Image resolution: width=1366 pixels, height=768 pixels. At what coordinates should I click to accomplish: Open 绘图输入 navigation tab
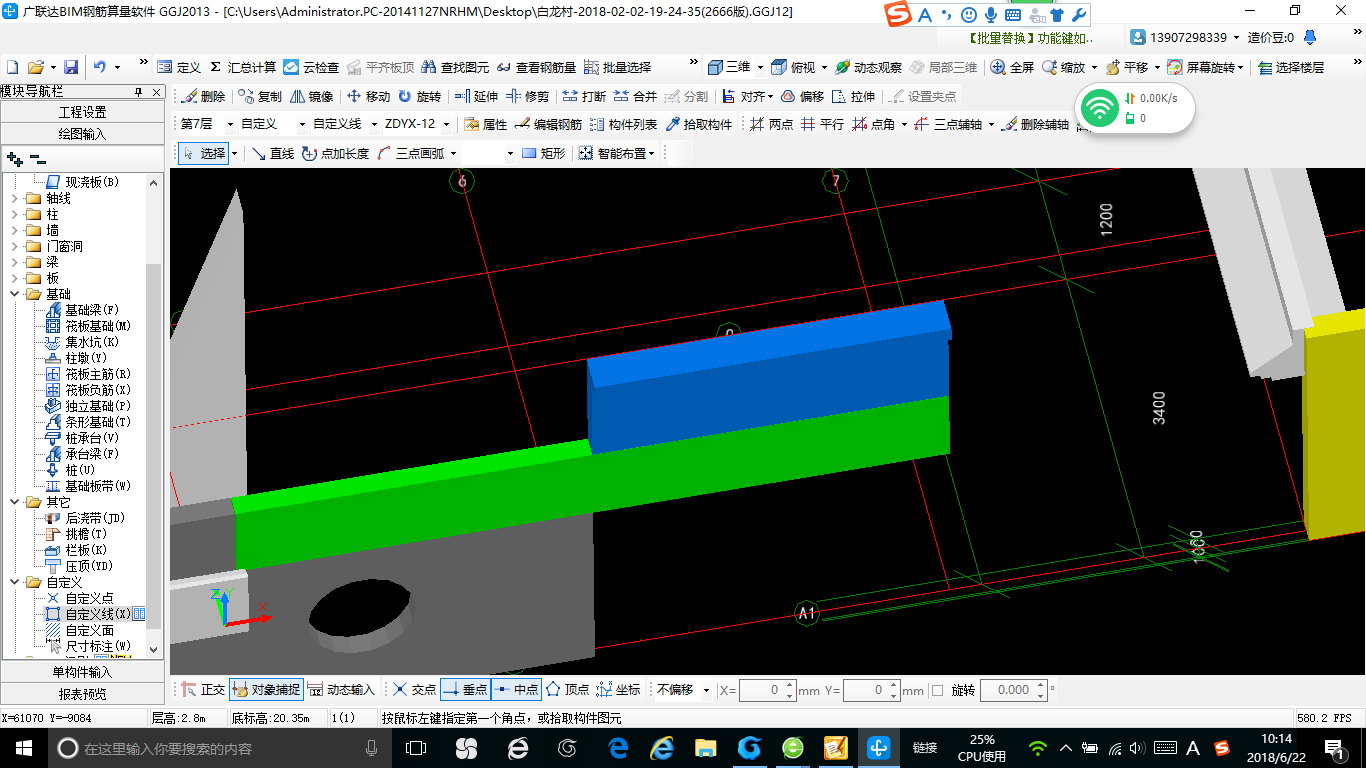click(x=82, y=133)
